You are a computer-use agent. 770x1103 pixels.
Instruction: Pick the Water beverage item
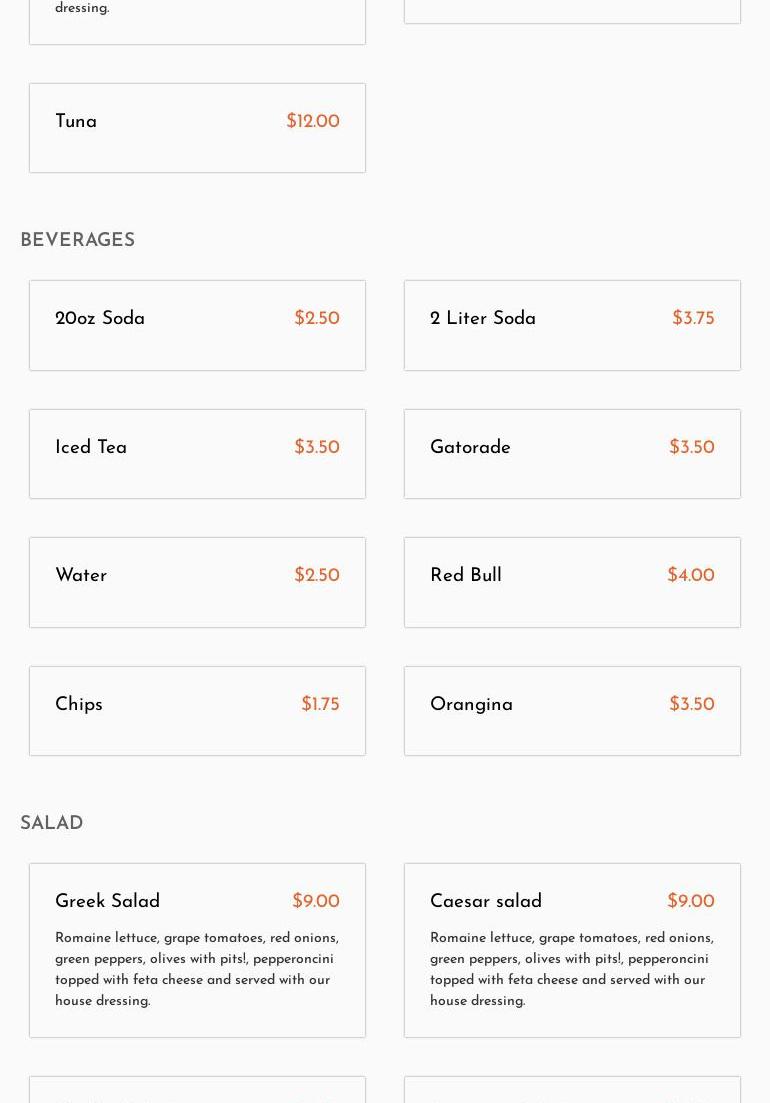81,576
